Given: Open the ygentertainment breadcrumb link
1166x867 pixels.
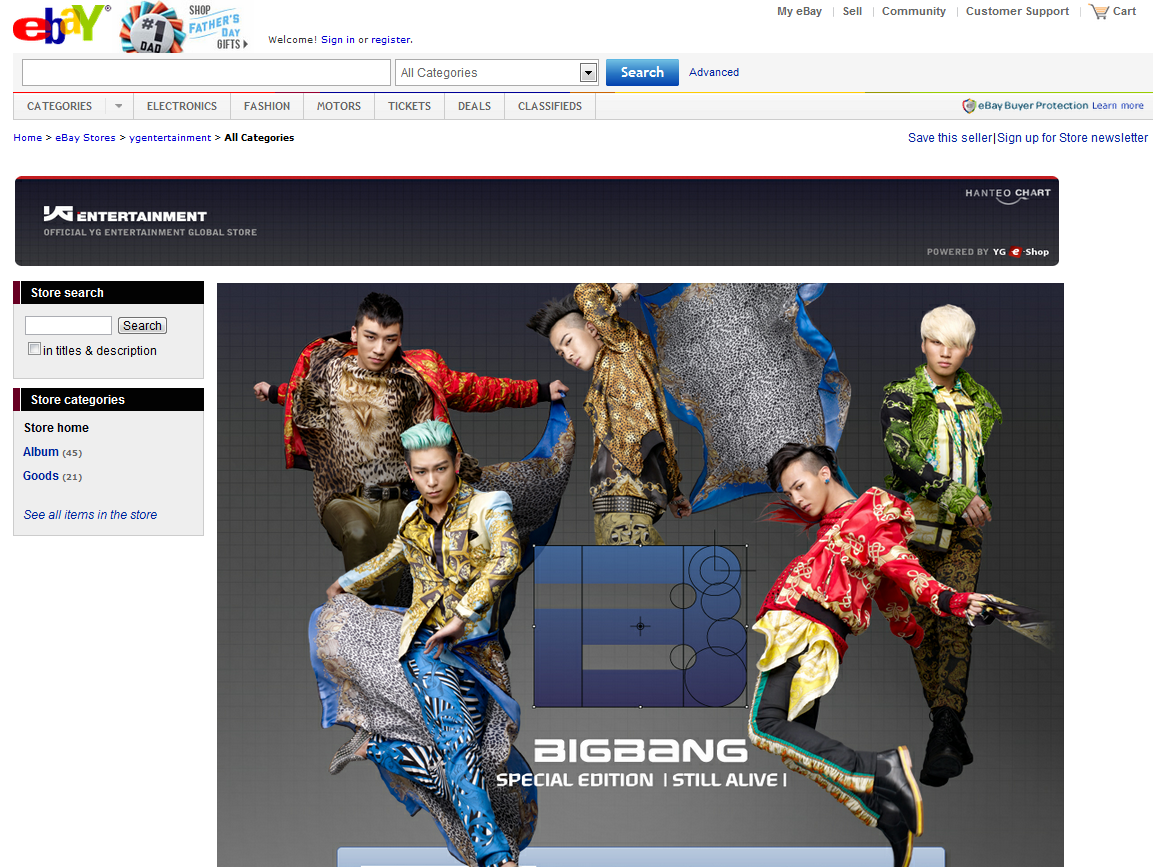Looking at the screenshot, I should point(170,138).
